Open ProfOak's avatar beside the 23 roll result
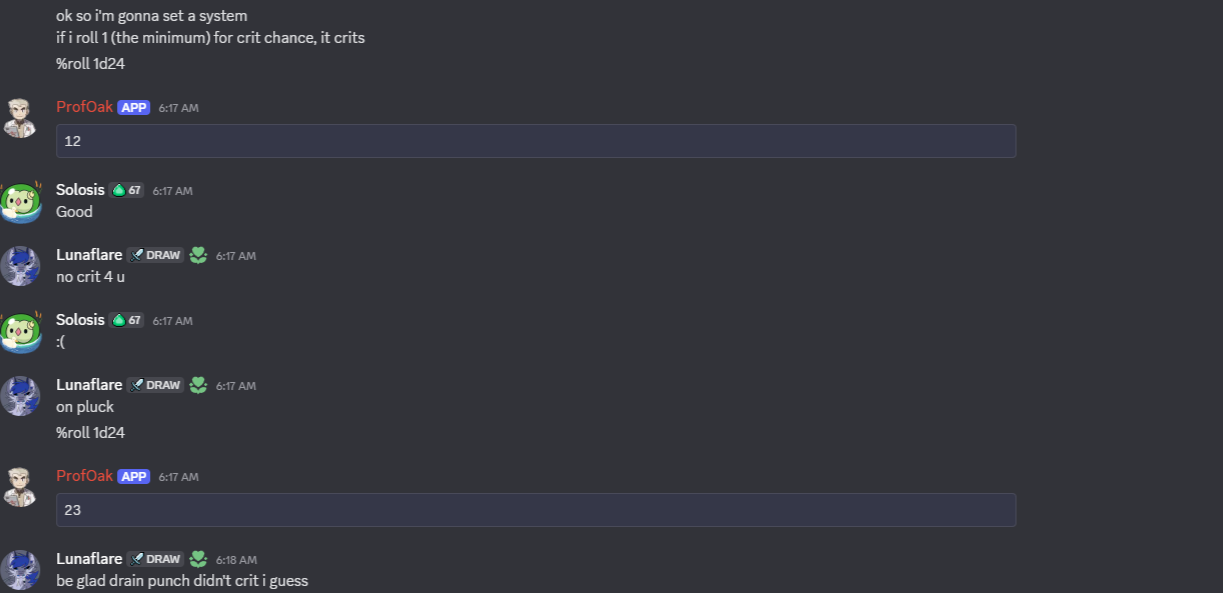1223x593 pixels. point(20,487)
